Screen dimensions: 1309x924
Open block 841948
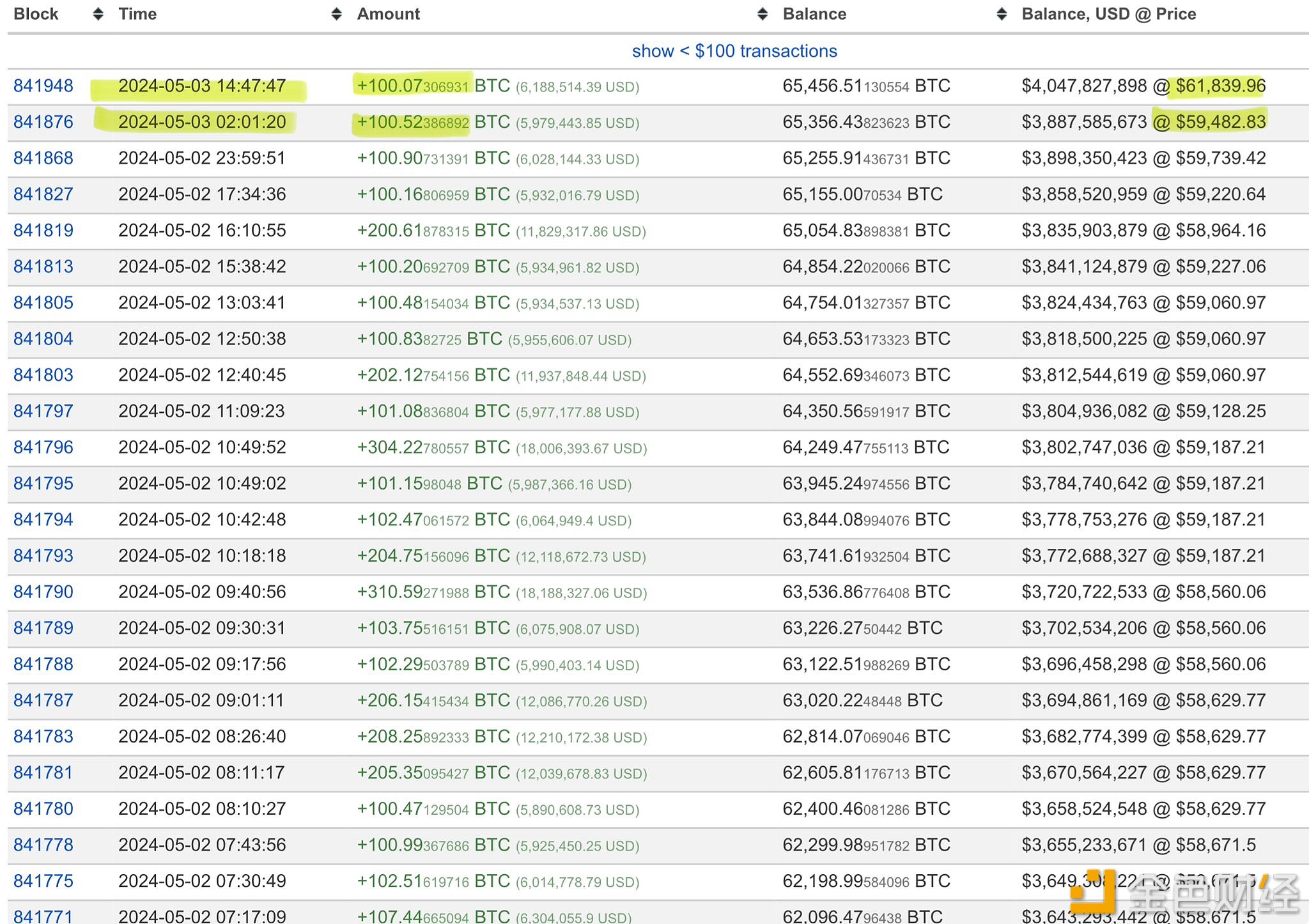(43, 86)
